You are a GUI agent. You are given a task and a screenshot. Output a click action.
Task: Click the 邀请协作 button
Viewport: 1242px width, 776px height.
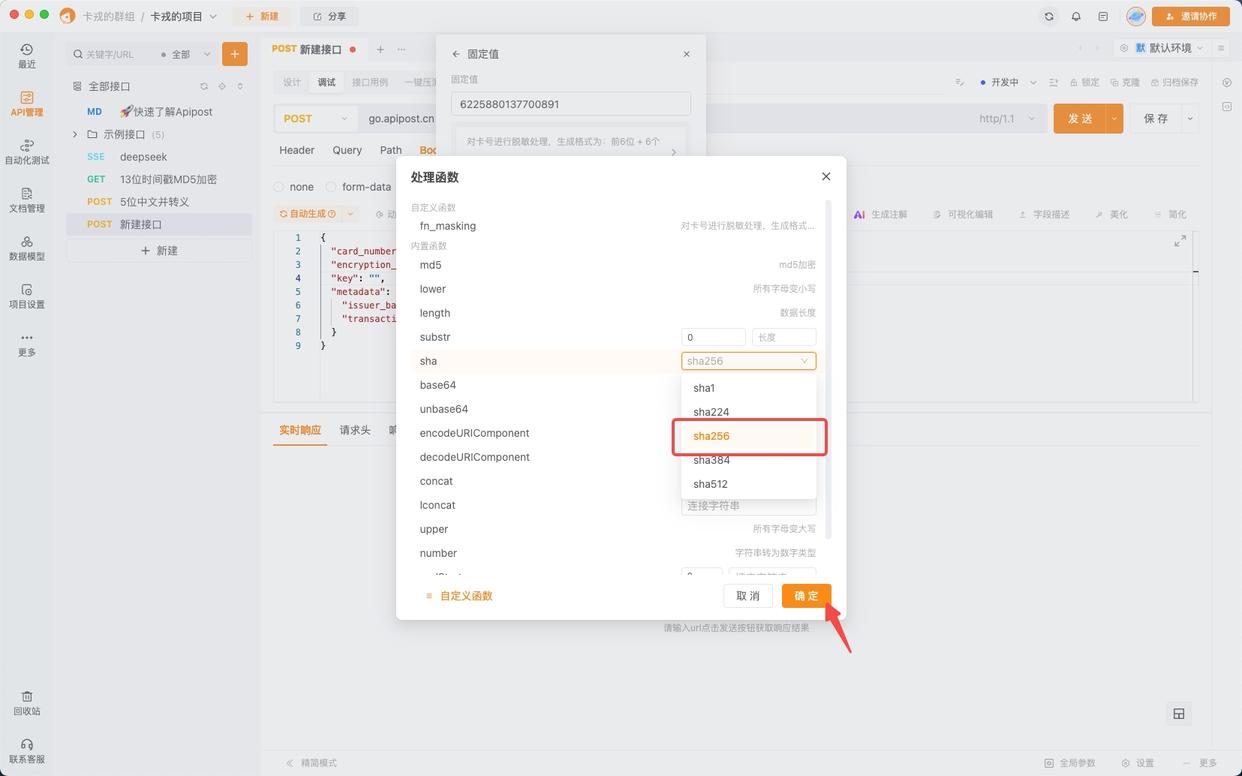click(1191, 16)
